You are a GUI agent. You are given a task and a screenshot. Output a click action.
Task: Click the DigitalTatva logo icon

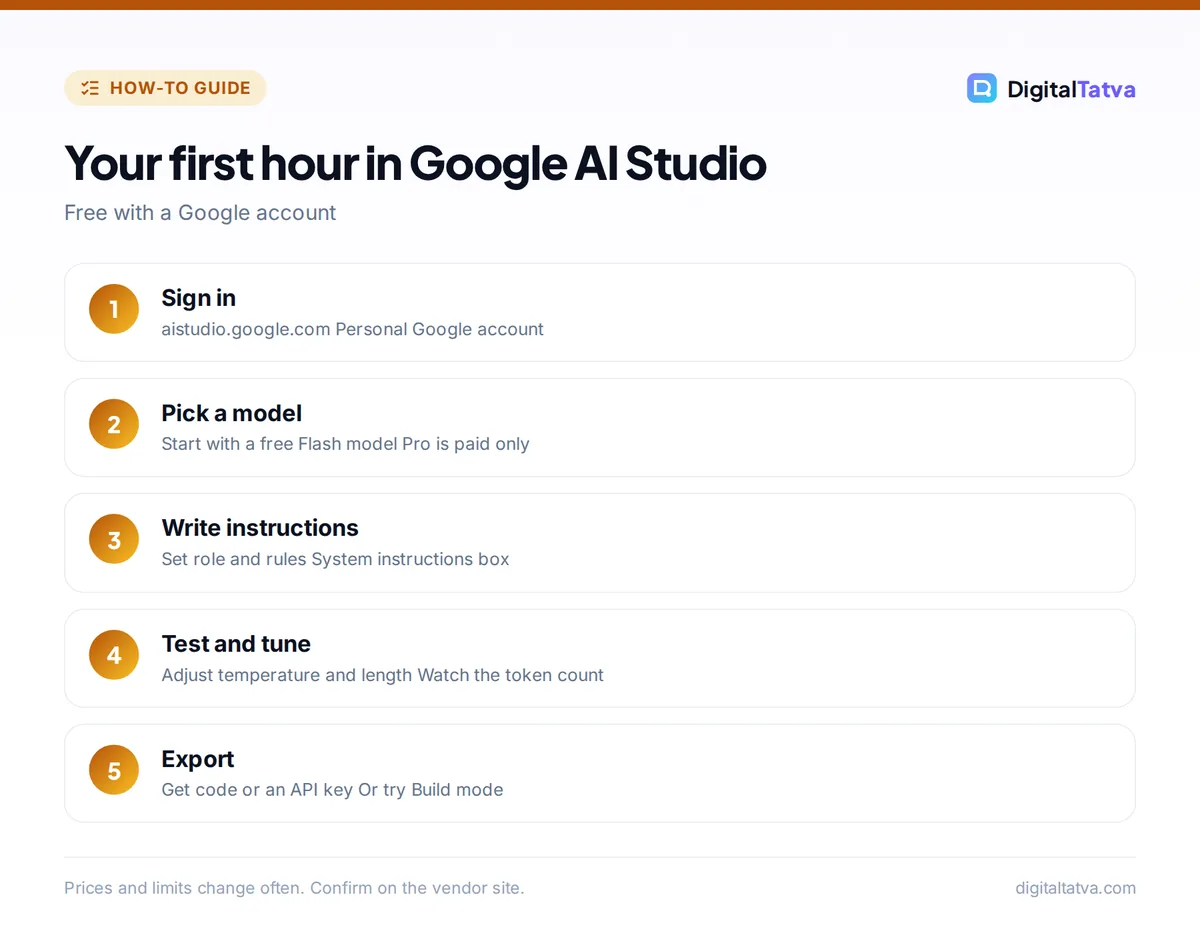pyautogui.click(x=982, y=88)
